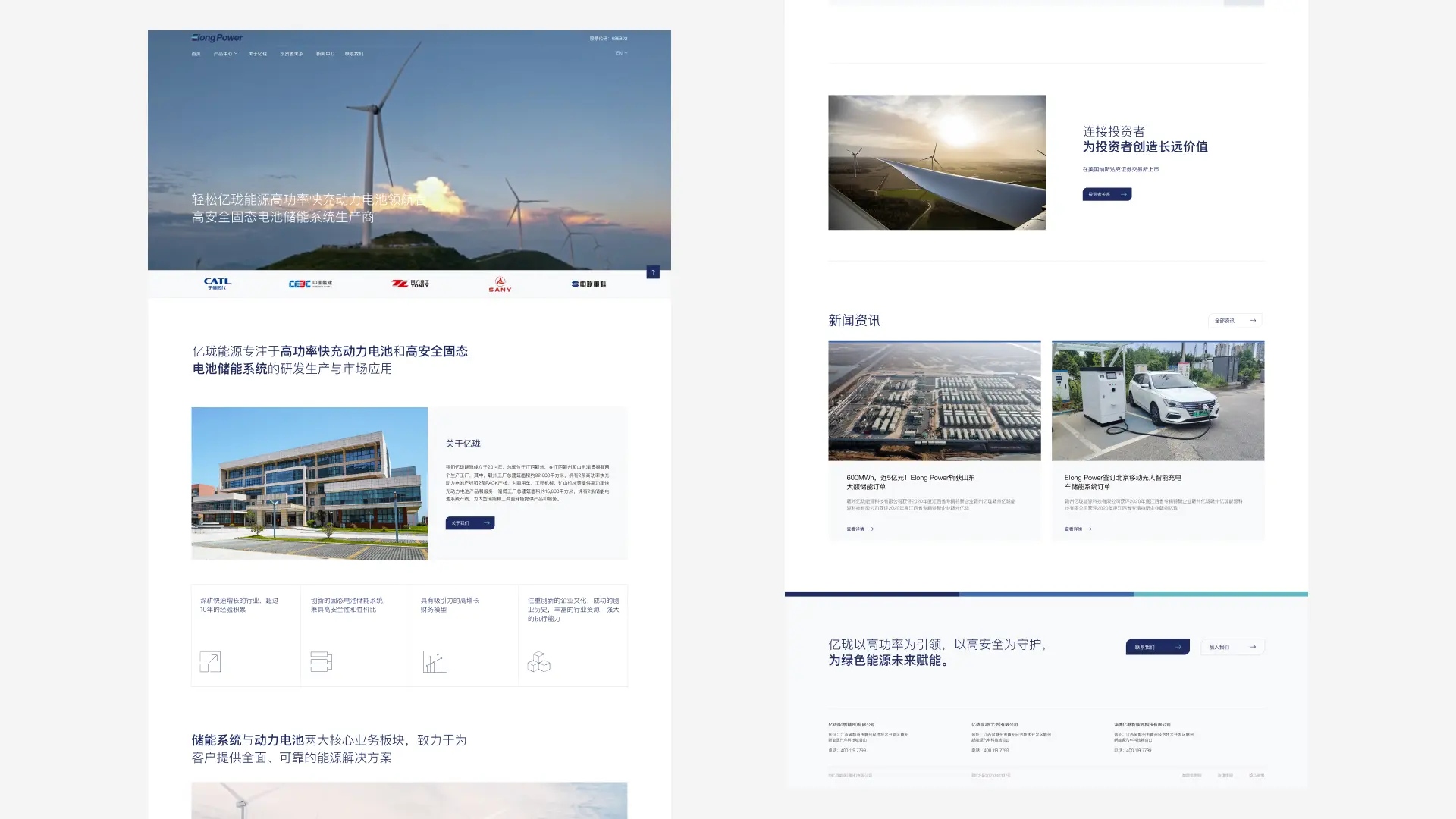
Task: Click the 全部资讯 button
Action: (1235, 321)
